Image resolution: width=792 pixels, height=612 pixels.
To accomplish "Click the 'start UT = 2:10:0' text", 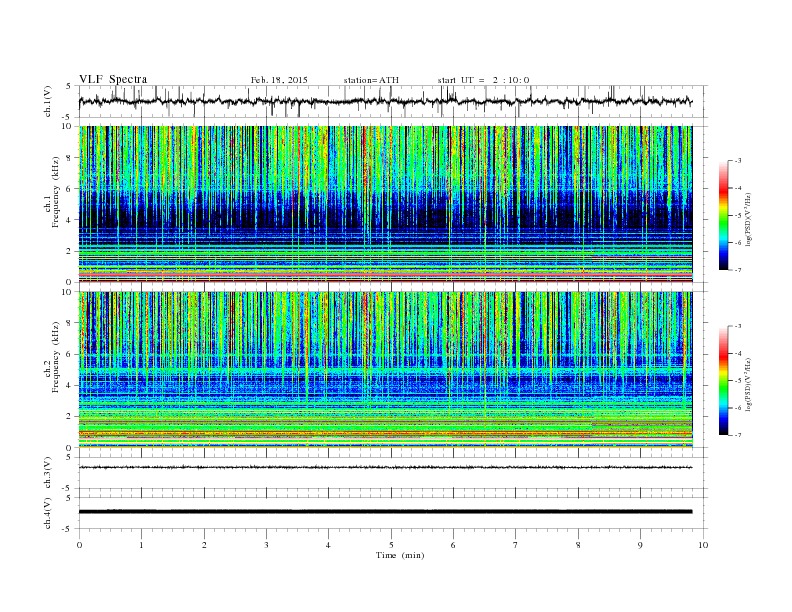I will 483,80.
